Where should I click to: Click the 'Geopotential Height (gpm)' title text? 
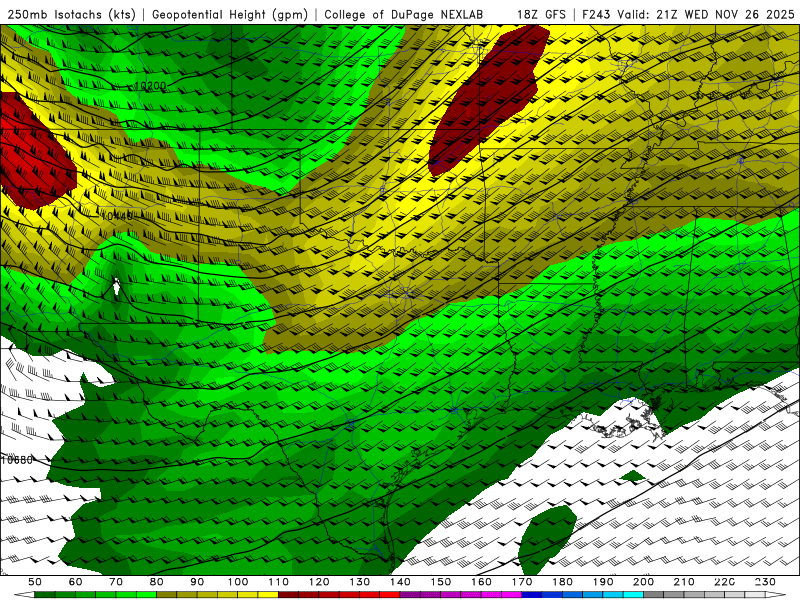coord(230,14)
